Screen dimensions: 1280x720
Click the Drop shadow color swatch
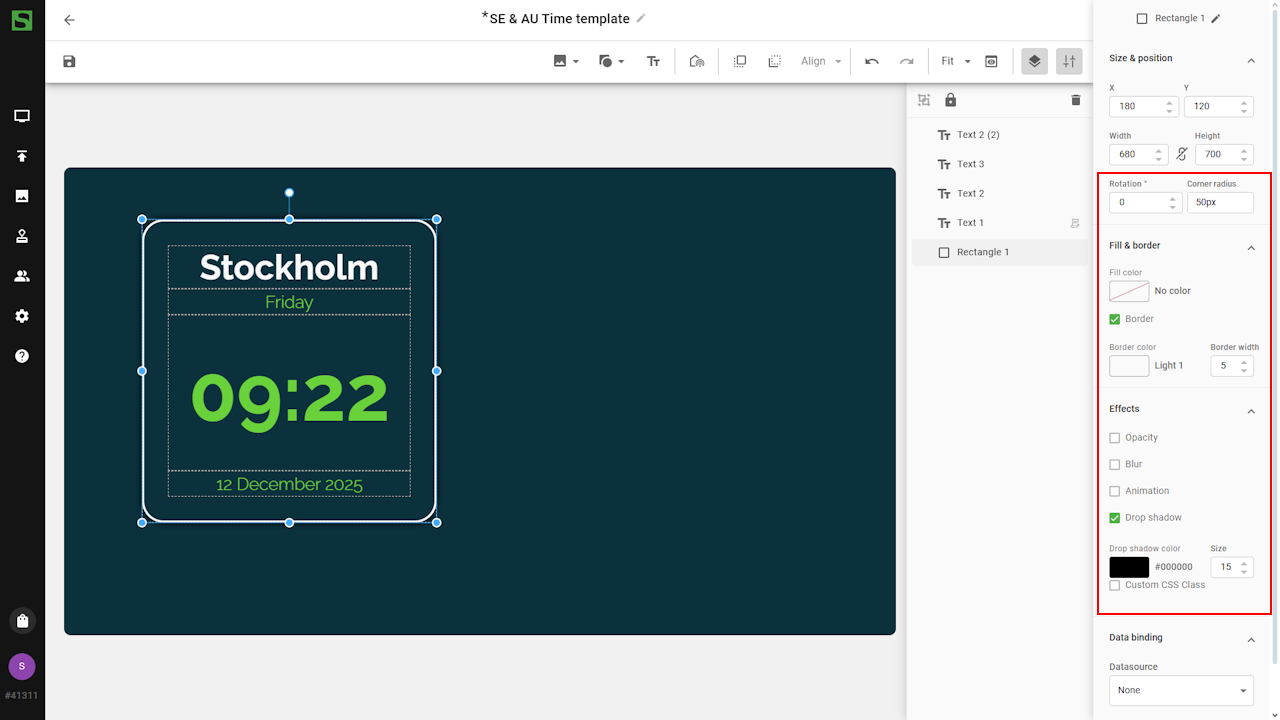tap(1129, 567)
